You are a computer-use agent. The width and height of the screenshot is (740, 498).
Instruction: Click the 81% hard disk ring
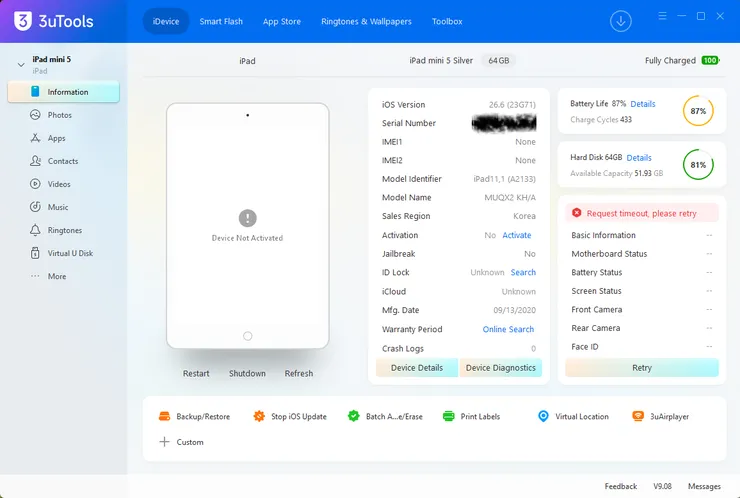[698, 165]
